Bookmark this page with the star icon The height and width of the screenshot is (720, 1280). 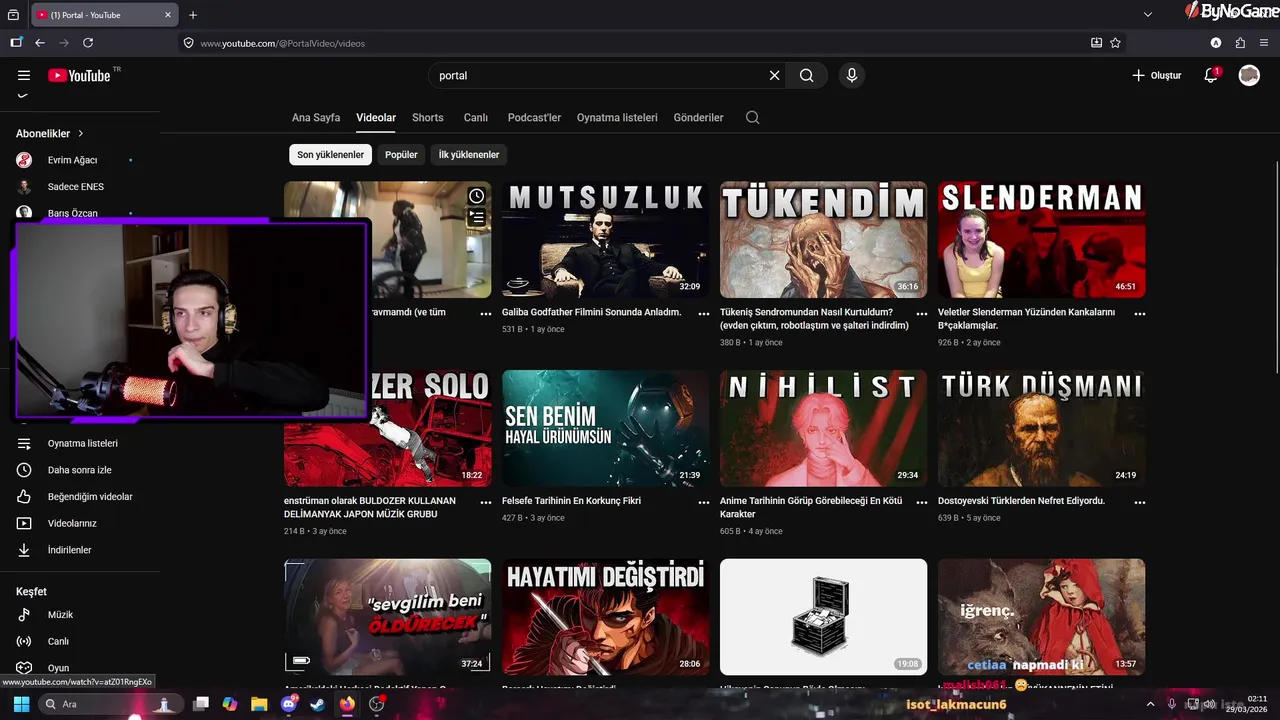click(1115, 43)
